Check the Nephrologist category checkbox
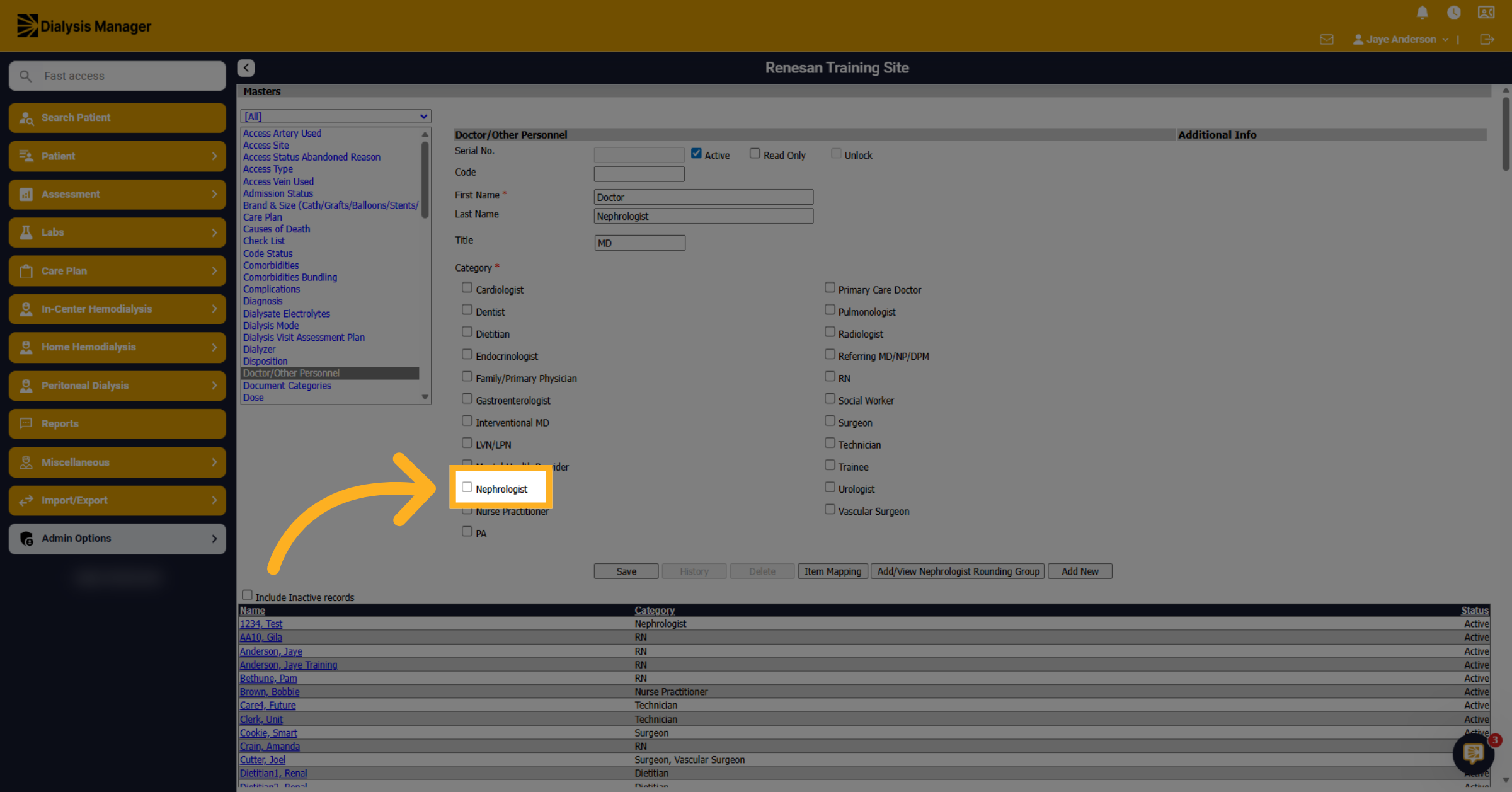This screenshot has height=792, width=1512. click(x=467, y=488)
